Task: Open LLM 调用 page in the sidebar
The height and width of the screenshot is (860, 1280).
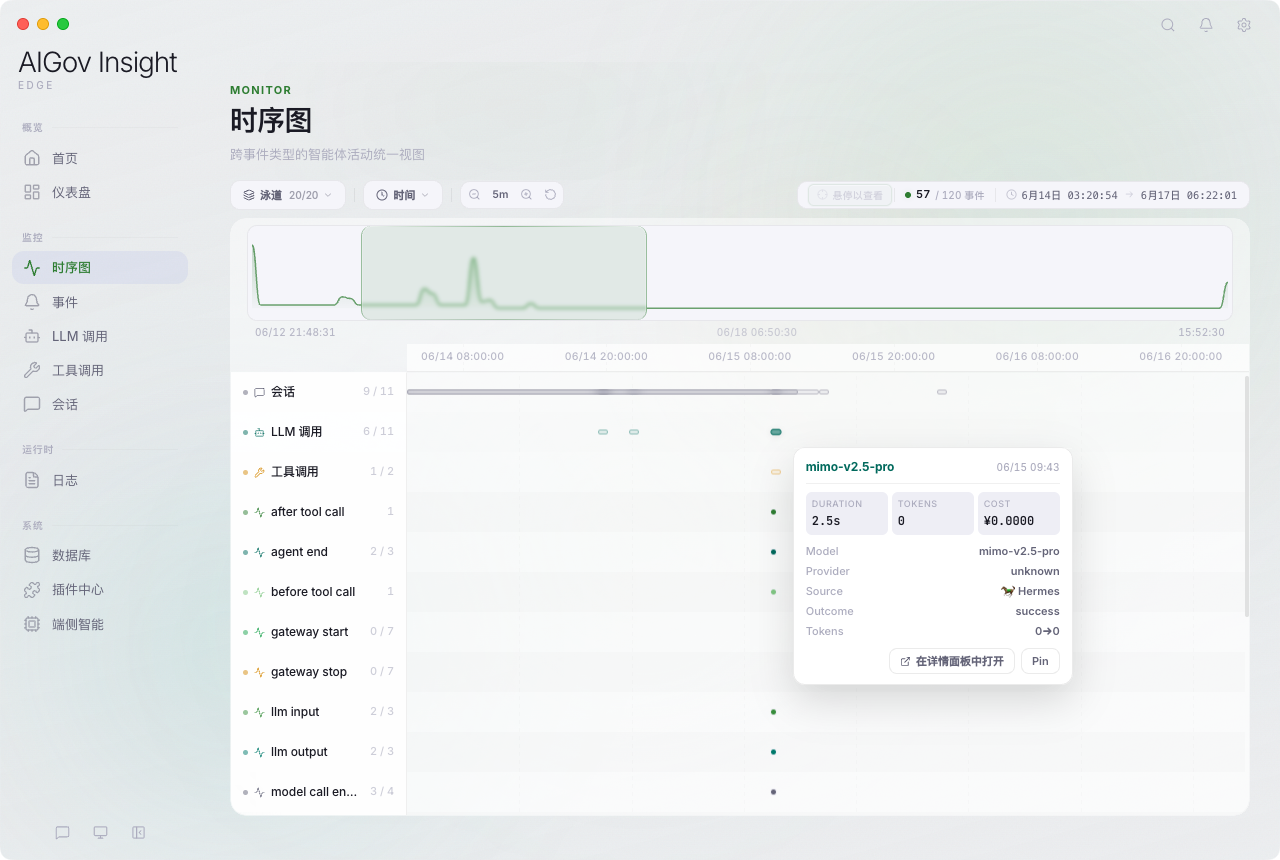Action: [100, 336]
